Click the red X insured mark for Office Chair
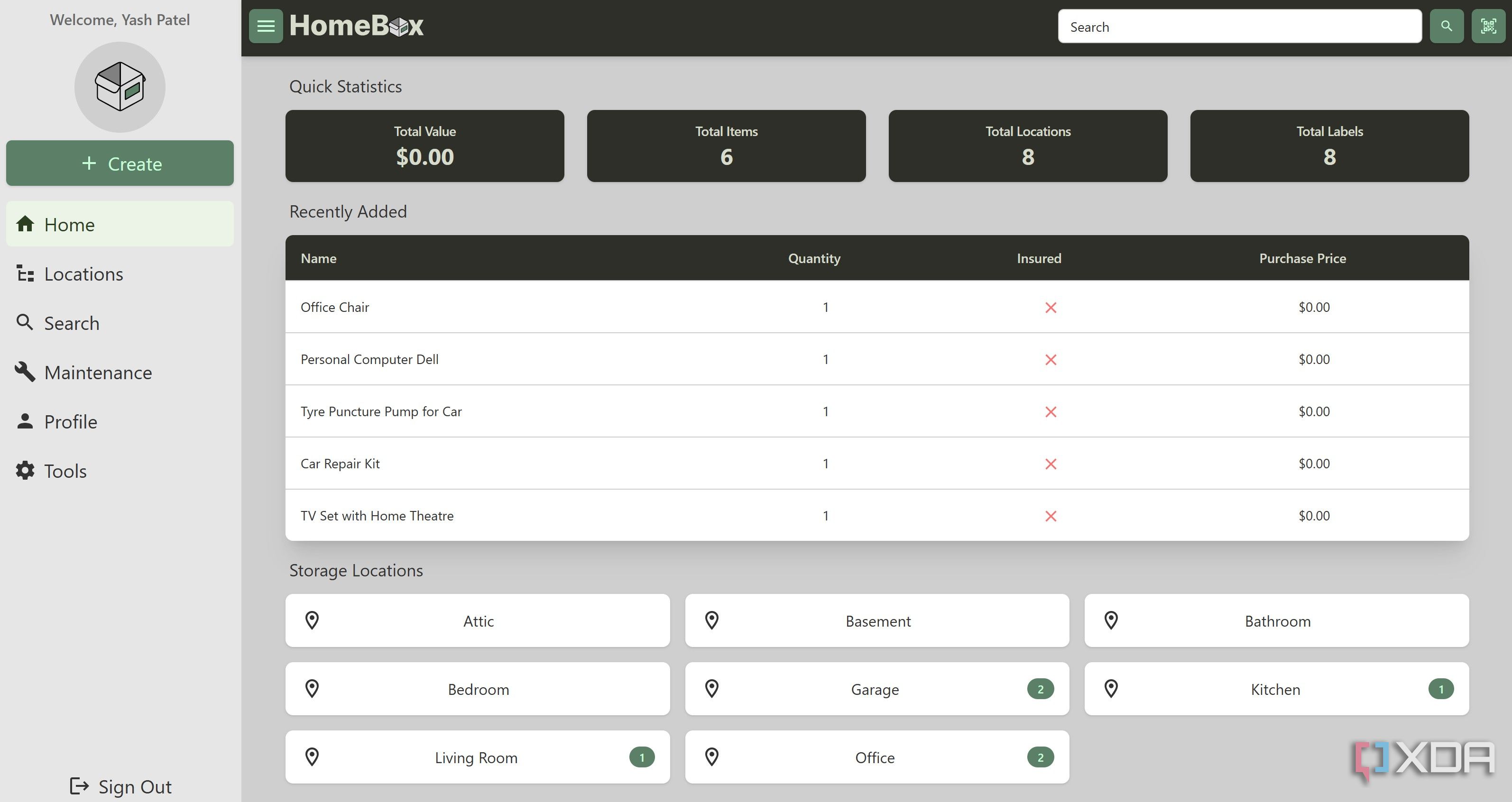The width and height of the screenshot is (1512, 802). 1051,308
